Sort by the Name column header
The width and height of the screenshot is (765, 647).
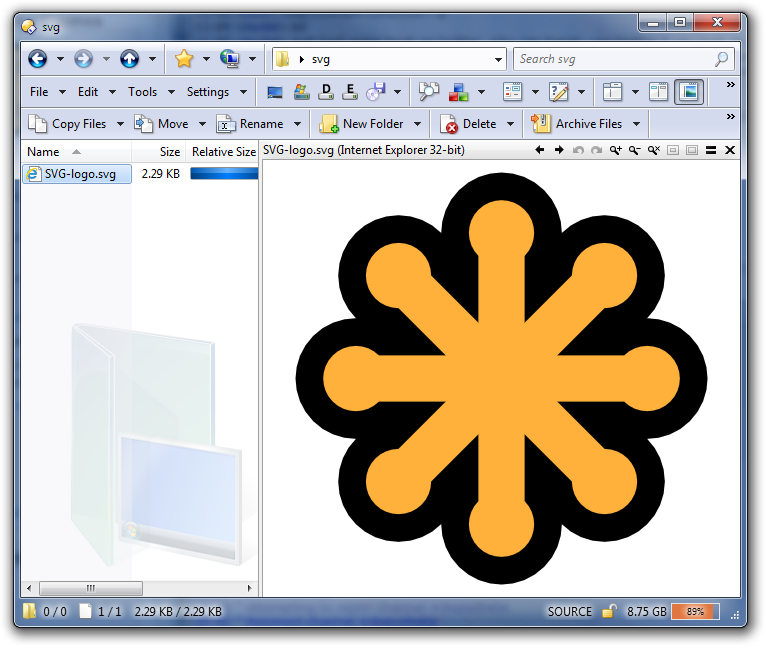[76, 152]
